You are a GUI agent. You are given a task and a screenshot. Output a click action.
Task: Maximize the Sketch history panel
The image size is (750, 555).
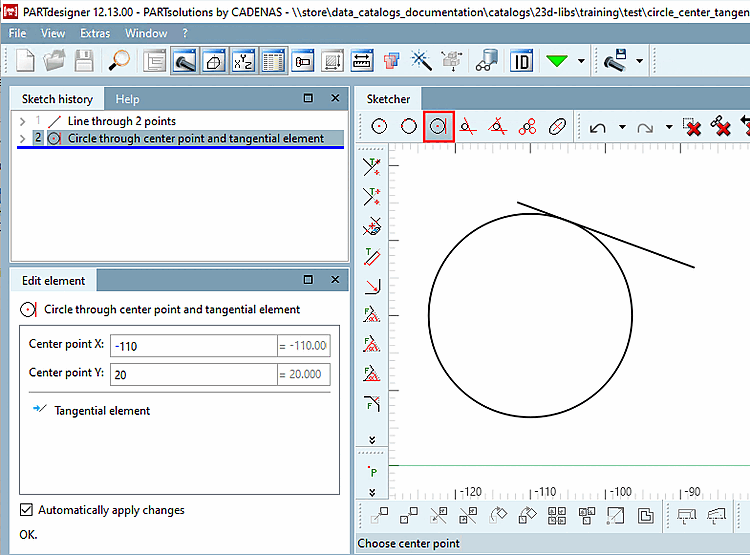click(309, 98)
